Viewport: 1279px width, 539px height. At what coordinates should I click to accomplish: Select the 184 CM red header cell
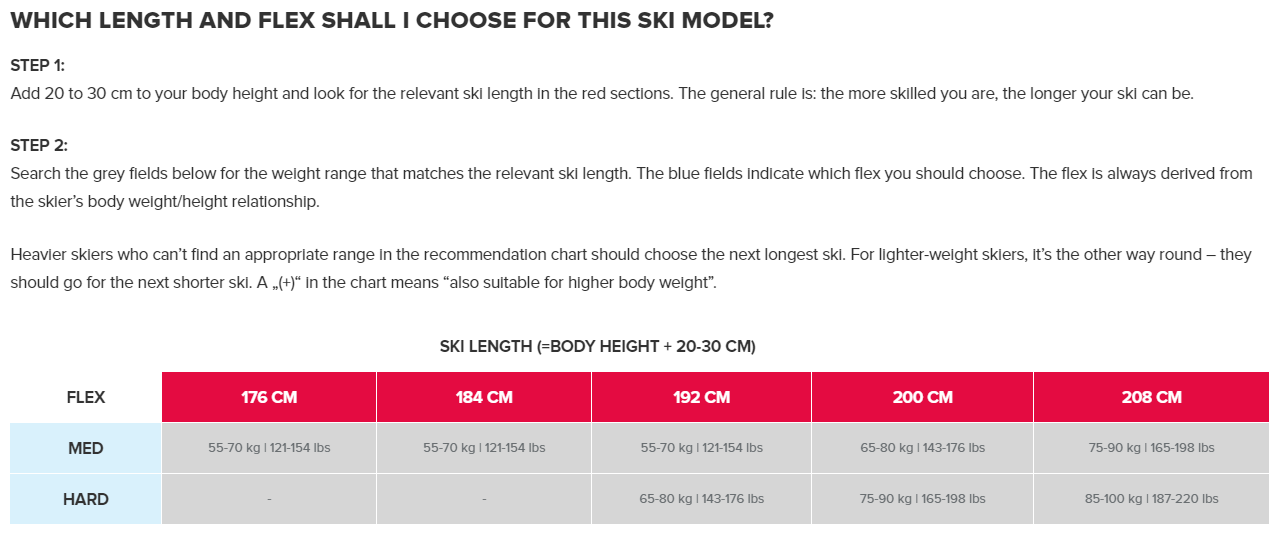pyautogui.click(x=484, y=397)
